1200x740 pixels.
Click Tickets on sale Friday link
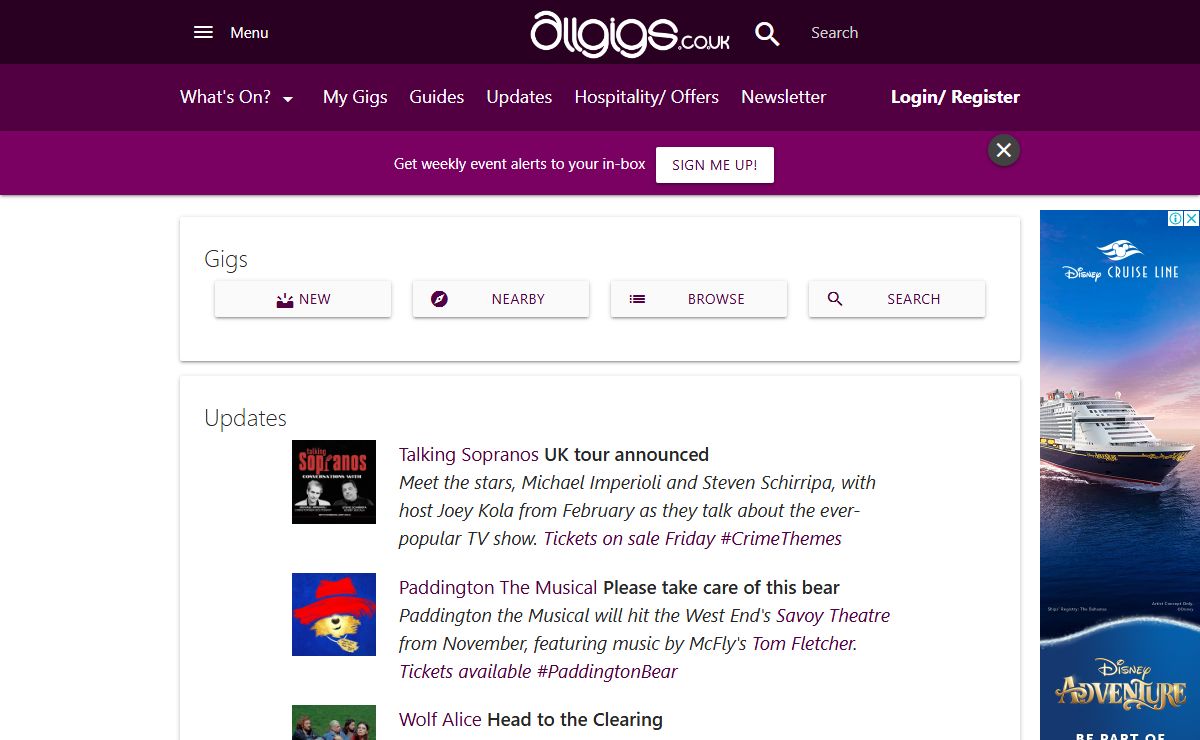click(629, 539)
